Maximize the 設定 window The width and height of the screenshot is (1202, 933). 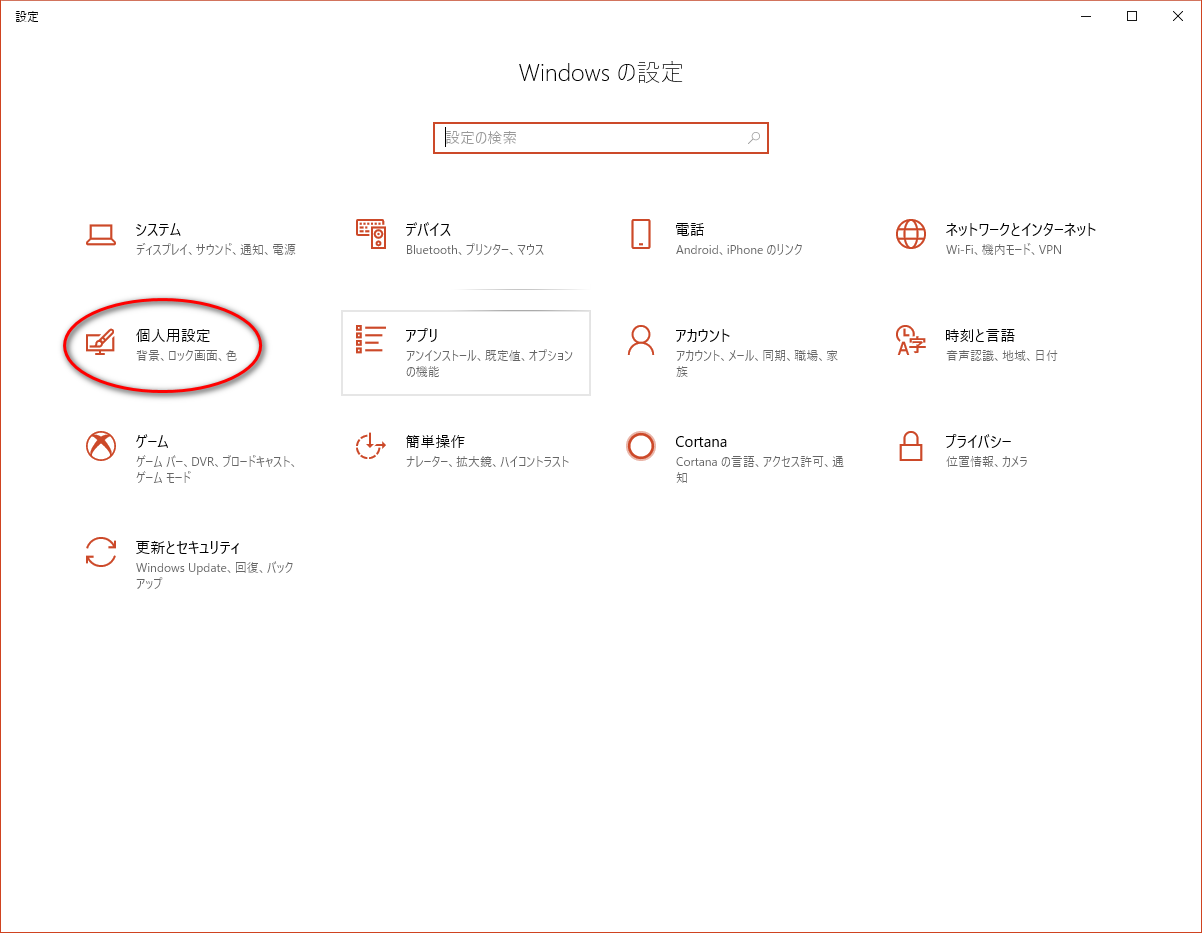[x=1132, y=16]
